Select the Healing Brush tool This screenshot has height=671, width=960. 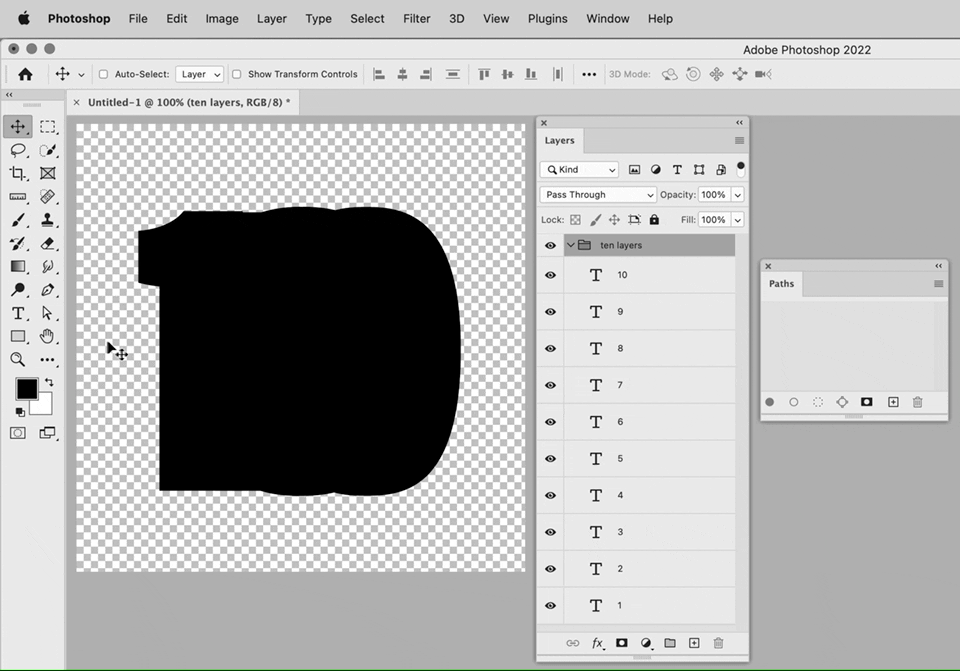pos(47,197)
